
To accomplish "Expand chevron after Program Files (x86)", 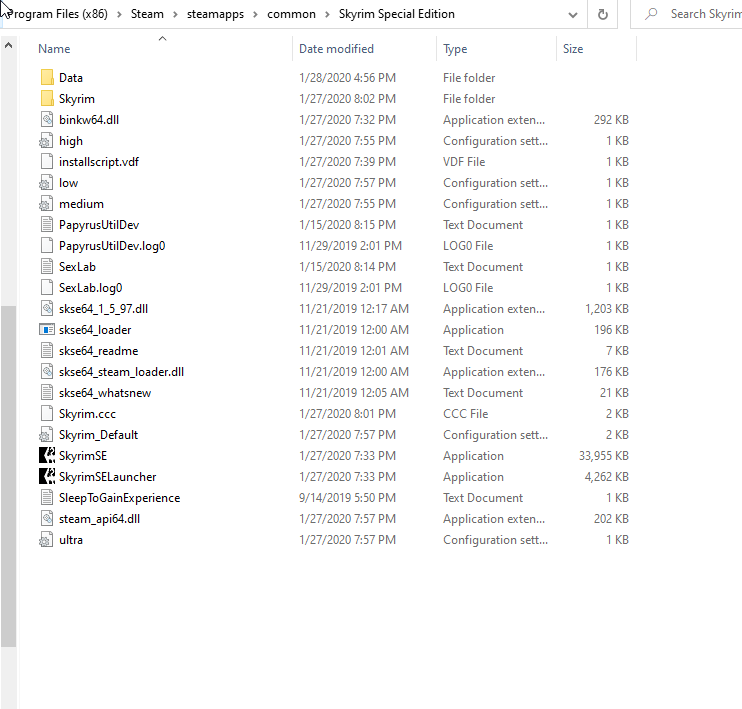I will [x=119, y=15].
